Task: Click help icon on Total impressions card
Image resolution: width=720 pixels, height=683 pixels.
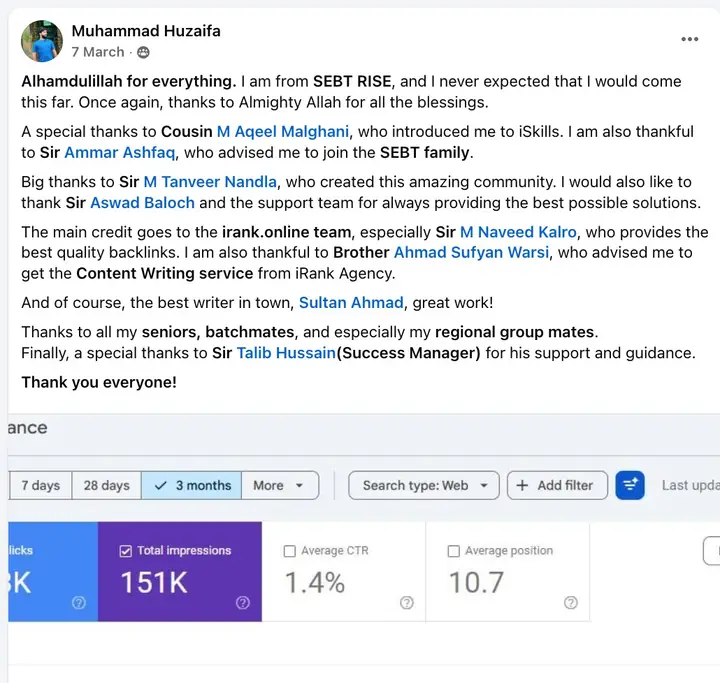Action: (243, 603)
